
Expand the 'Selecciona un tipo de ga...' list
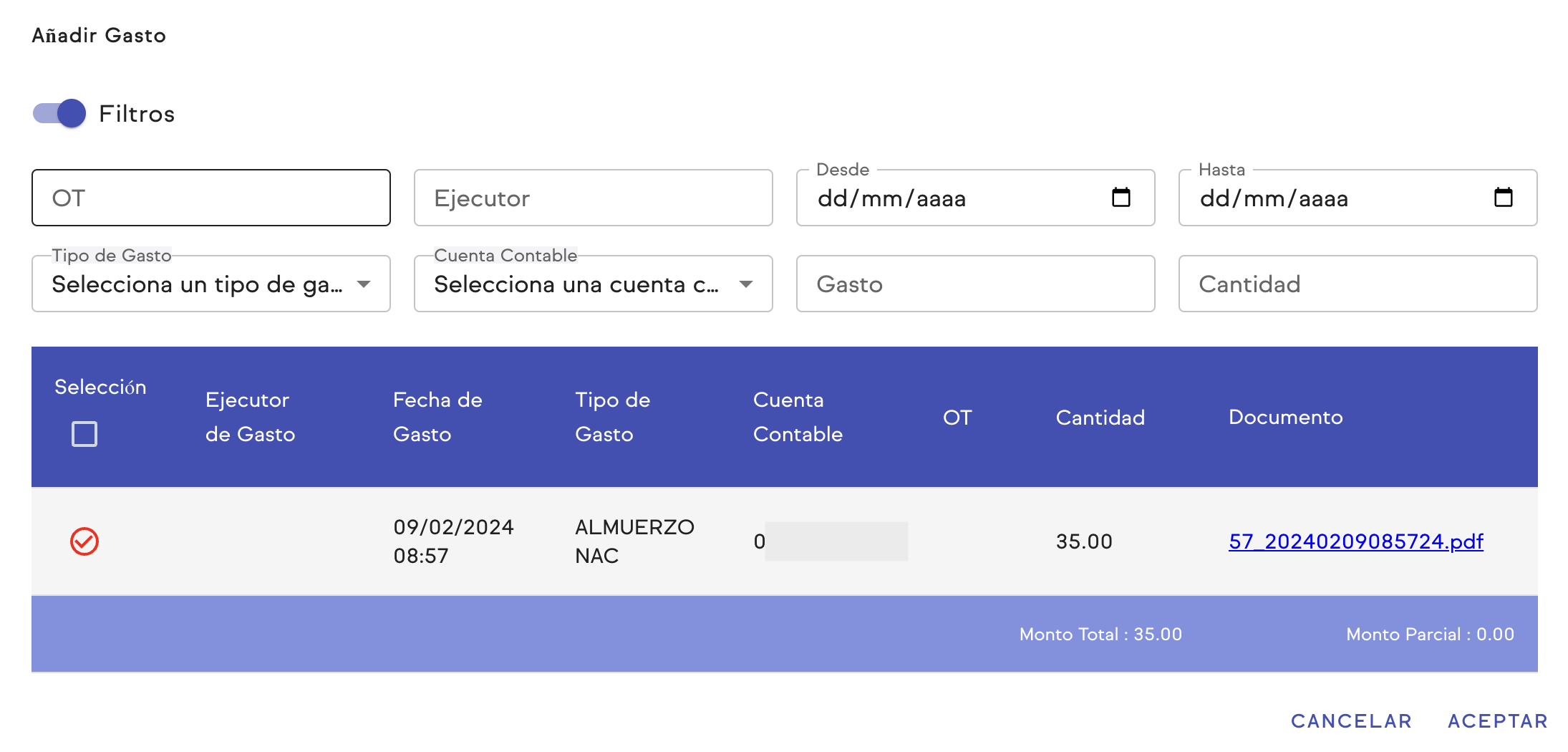[200, 284]
